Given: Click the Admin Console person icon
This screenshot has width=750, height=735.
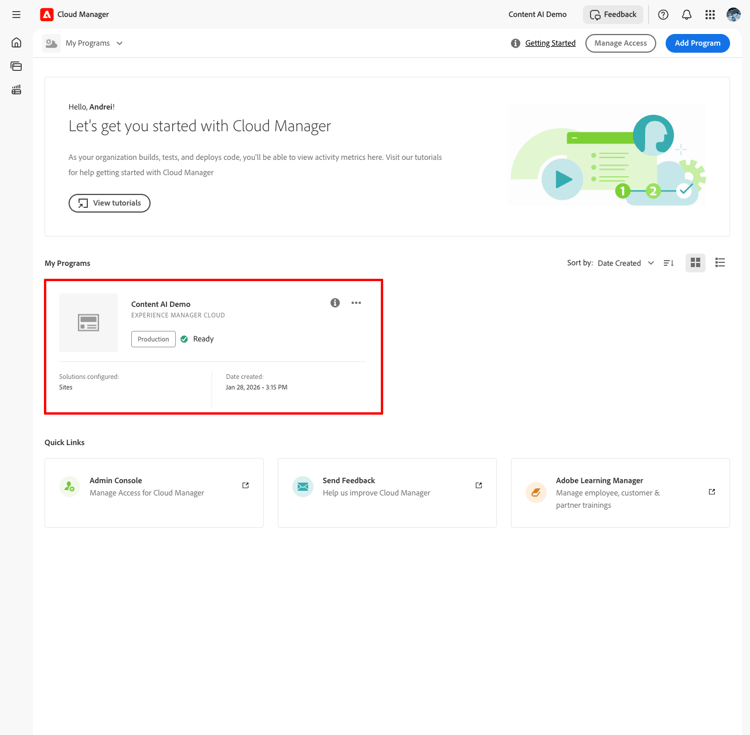Looking at the screenshot, I should click(x=69, y=487).
